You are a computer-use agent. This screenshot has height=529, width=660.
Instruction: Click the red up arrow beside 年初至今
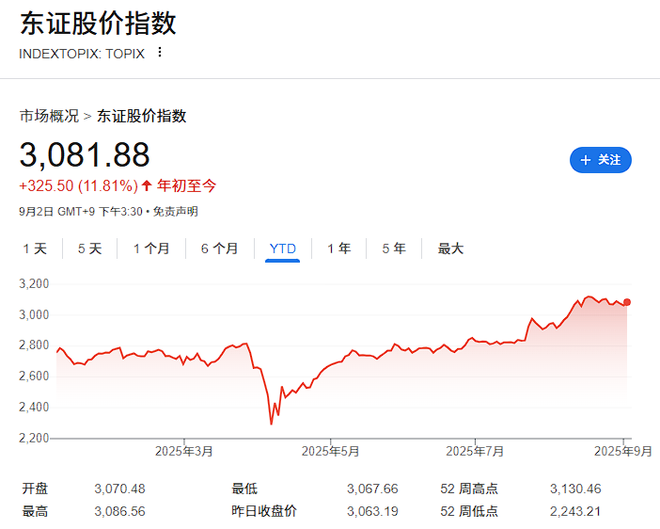[147, 185]
